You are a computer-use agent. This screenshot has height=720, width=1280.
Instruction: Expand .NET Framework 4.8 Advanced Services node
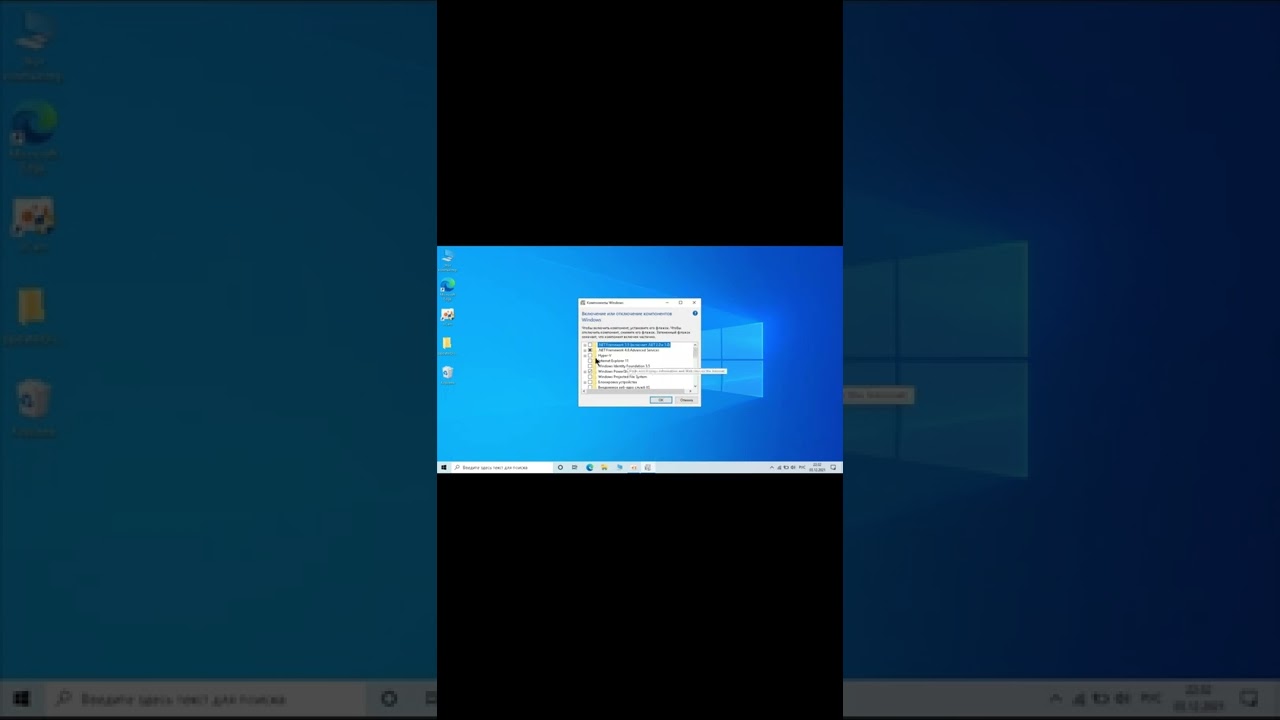[585, 350]
